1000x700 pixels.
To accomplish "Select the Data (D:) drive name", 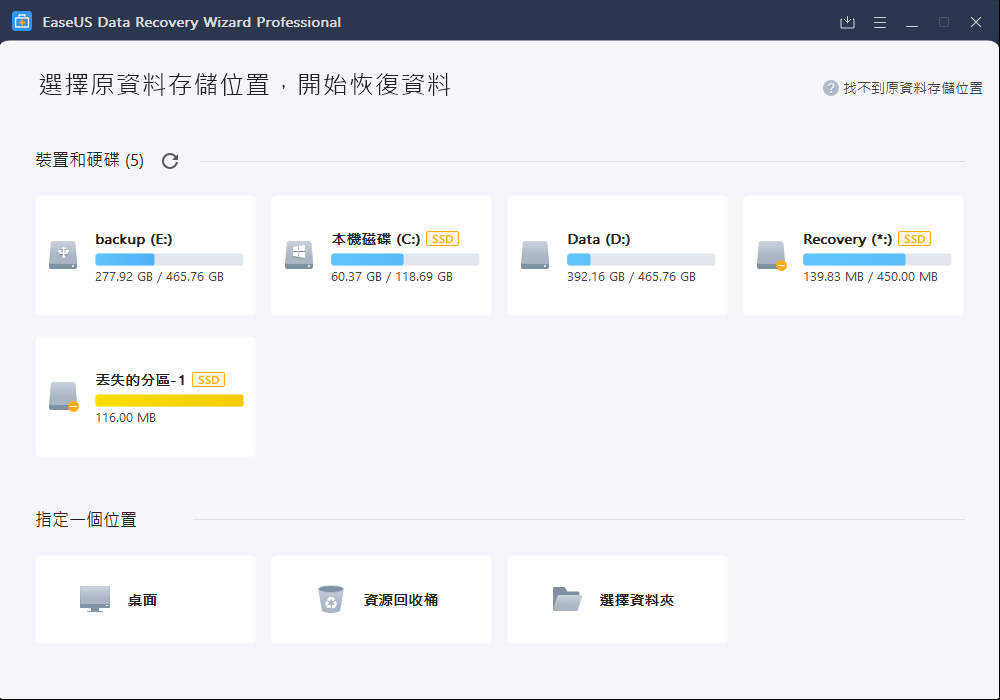I will click(x=599, y=239).
